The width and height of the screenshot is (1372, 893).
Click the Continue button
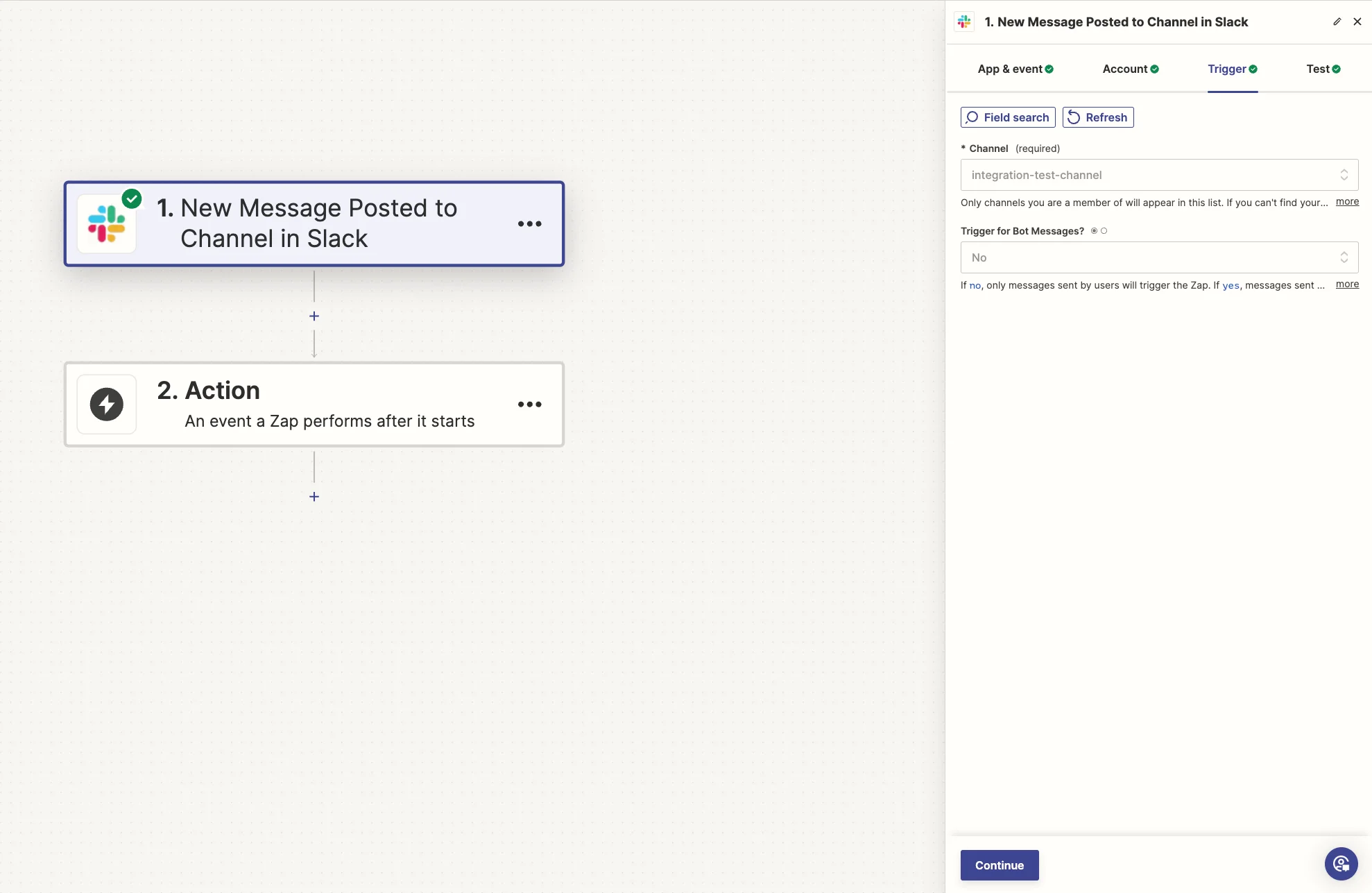pos(999,865)
